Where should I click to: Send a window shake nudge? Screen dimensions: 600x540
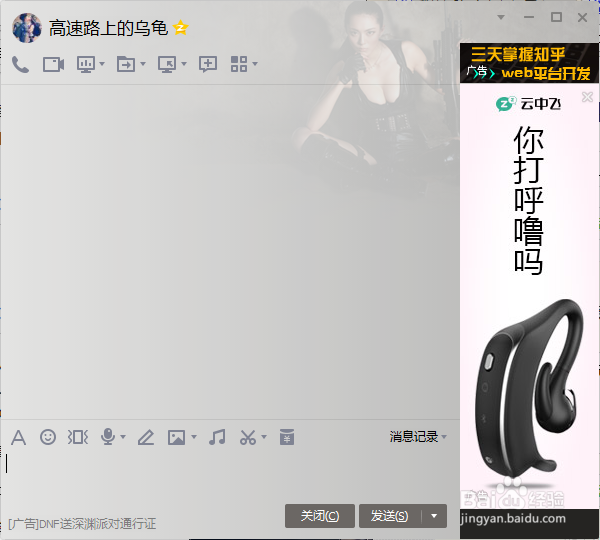78,437
